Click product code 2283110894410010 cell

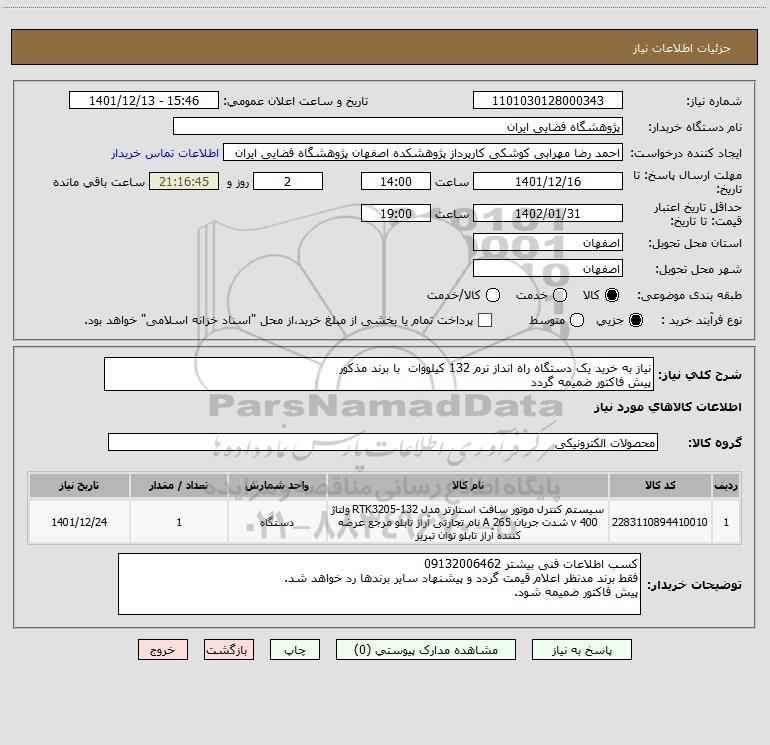[x=660, y=522]
